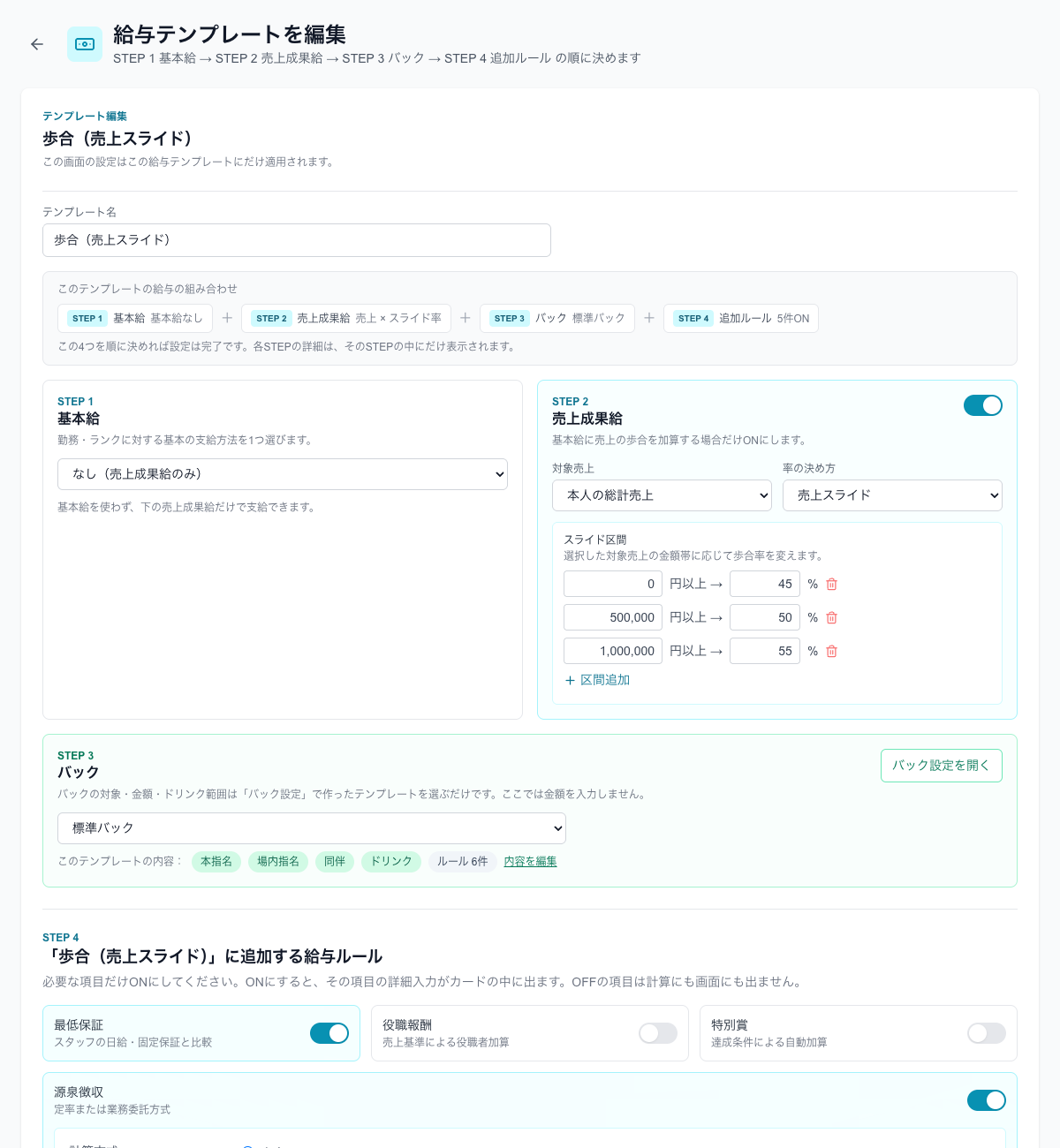This screenshot has width=1060, height=1148.
Task: Go back using the left arrow icon
Action: pos(37,44)
